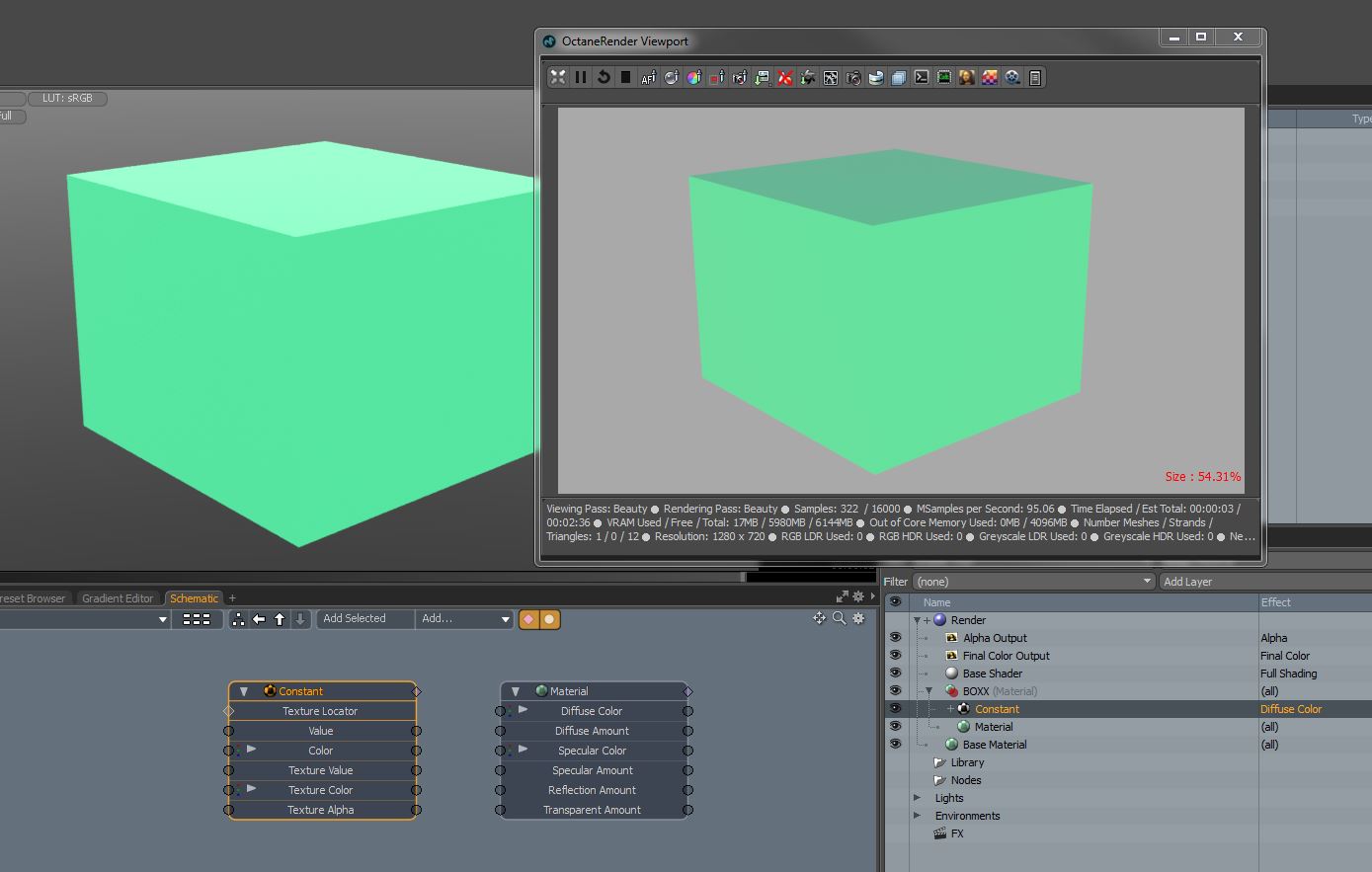Toggle visibility of Alpha Output layer

tap(895, 638)
